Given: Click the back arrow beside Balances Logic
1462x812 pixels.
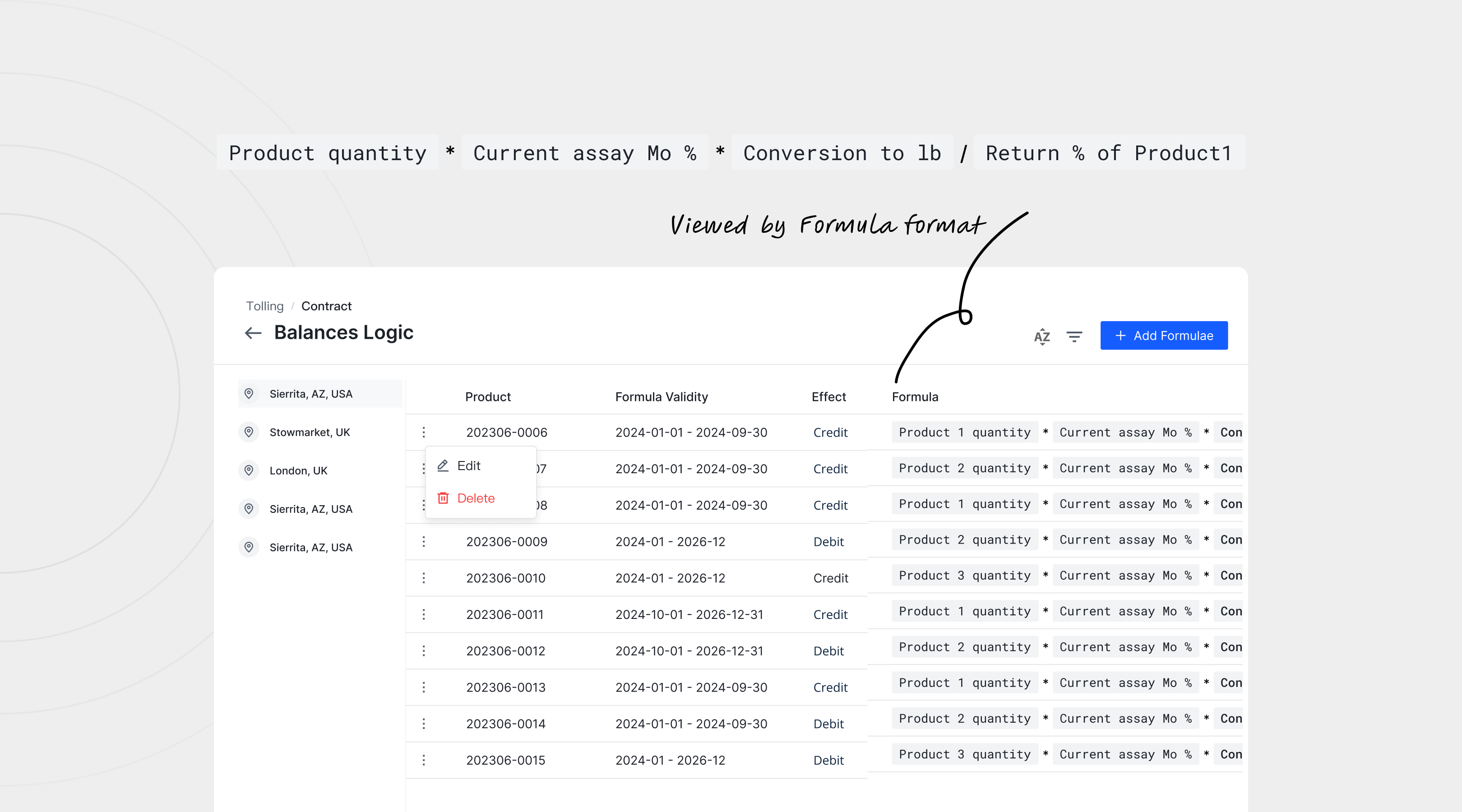Looking at the screenshot, I should point(253,333).
